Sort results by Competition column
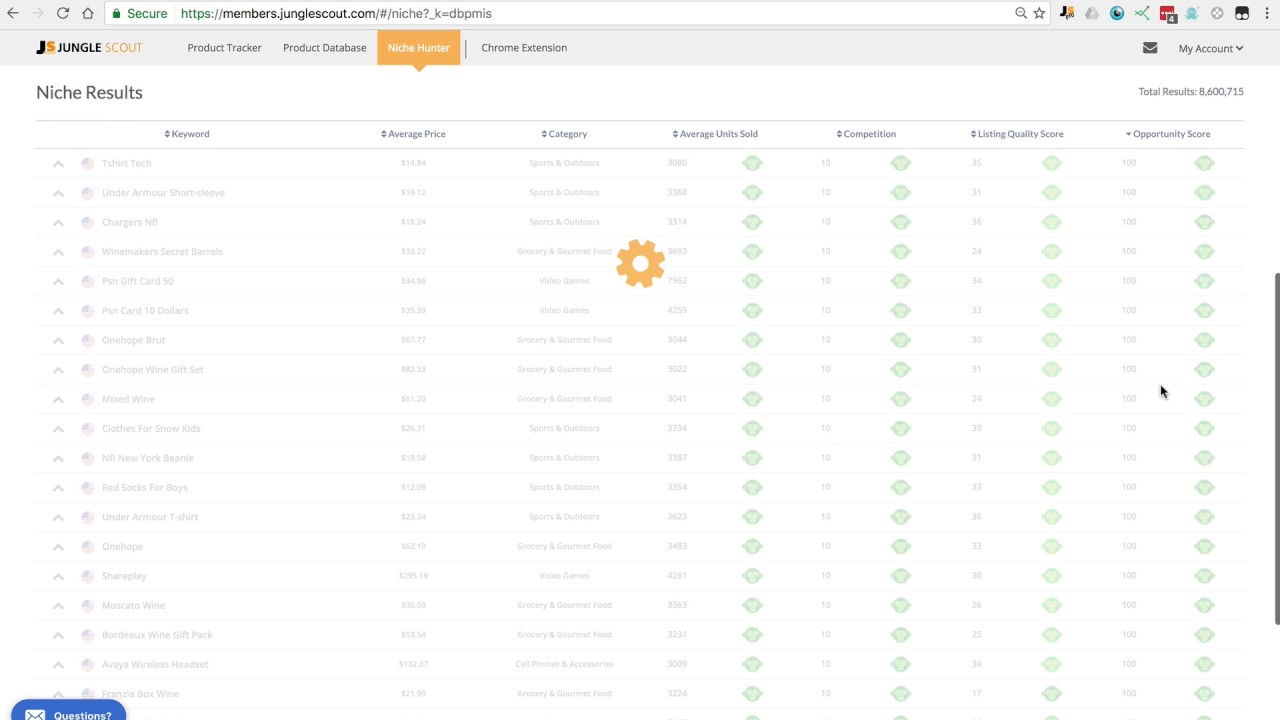Screen dimensions: 1280x720 pyautogui.click(x=866, y=134)
